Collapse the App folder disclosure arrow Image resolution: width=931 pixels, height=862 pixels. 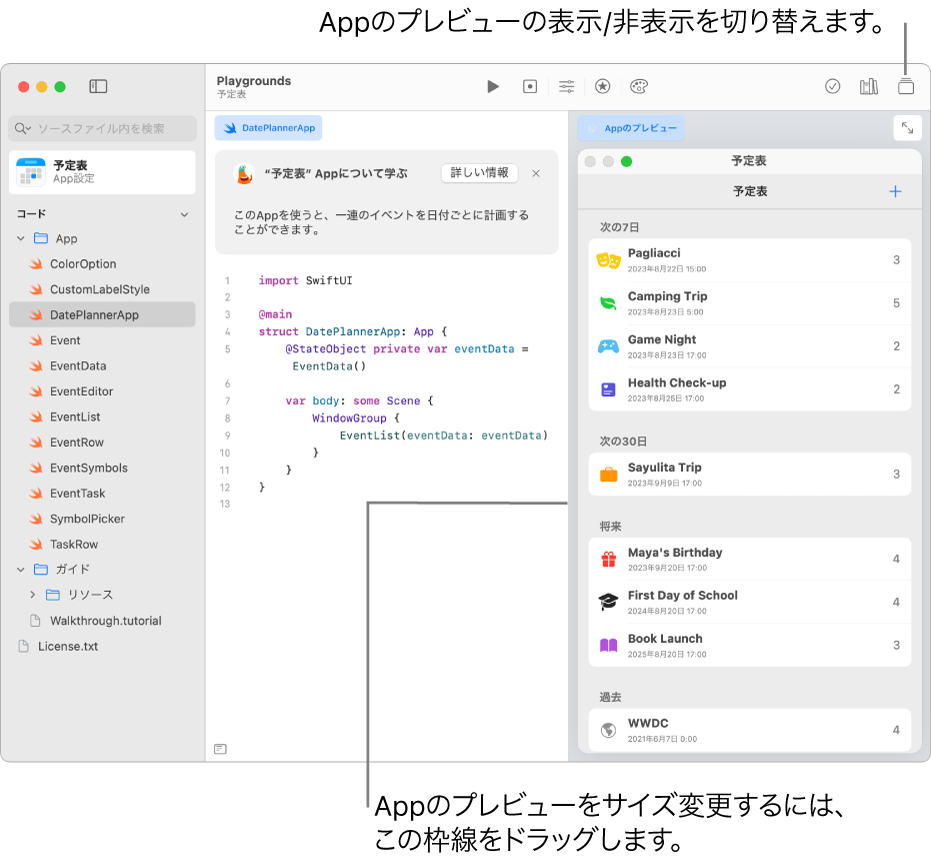21,239
